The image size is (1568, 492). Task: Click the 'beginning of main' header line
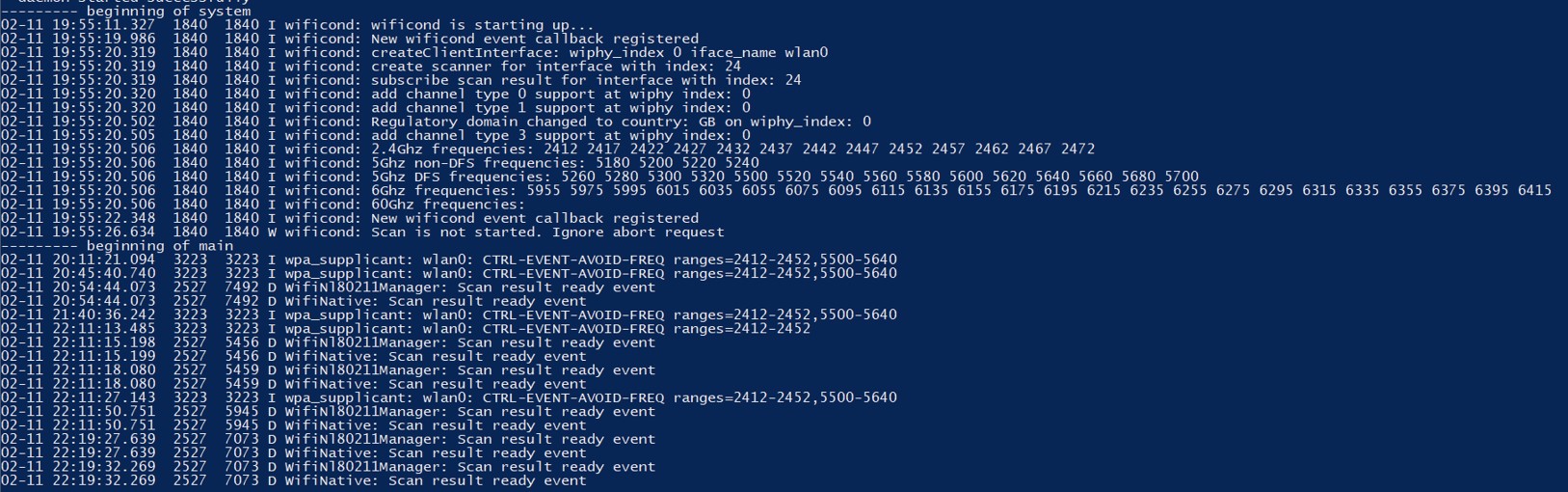[117, 246]
